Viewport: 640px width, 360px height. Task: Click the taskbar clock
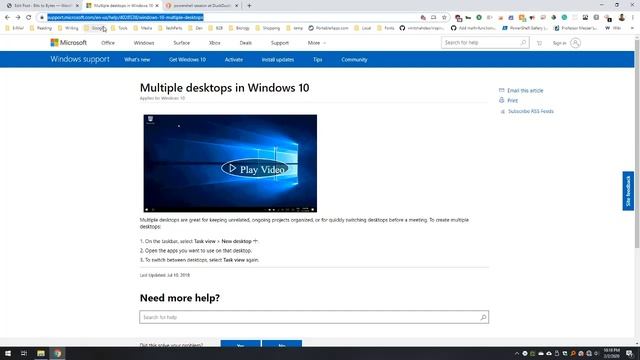pos(611,353)
